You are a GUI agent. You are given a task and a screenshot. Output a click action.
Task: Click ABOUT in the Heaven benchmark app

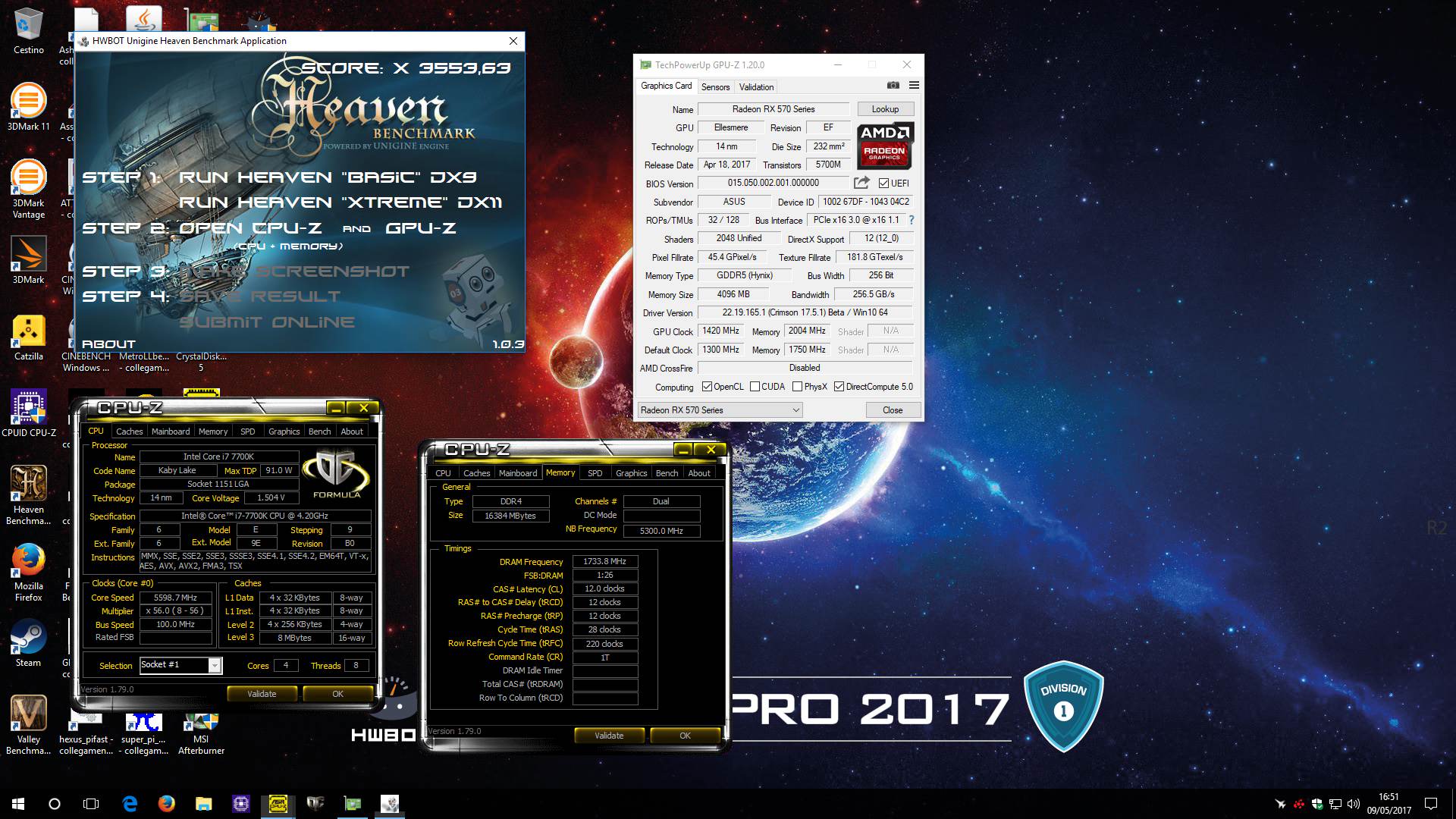(108, 344)
